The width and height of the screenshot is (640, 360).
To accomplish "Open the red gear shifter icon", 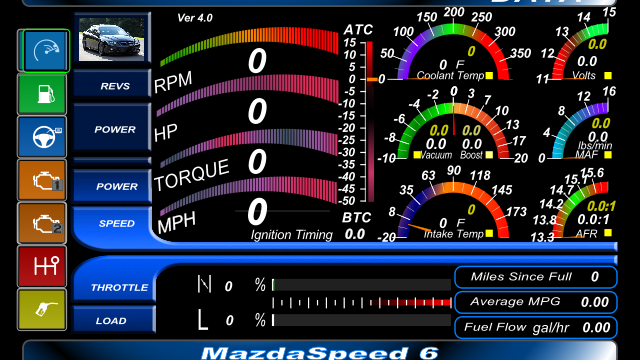I will 42,266.
